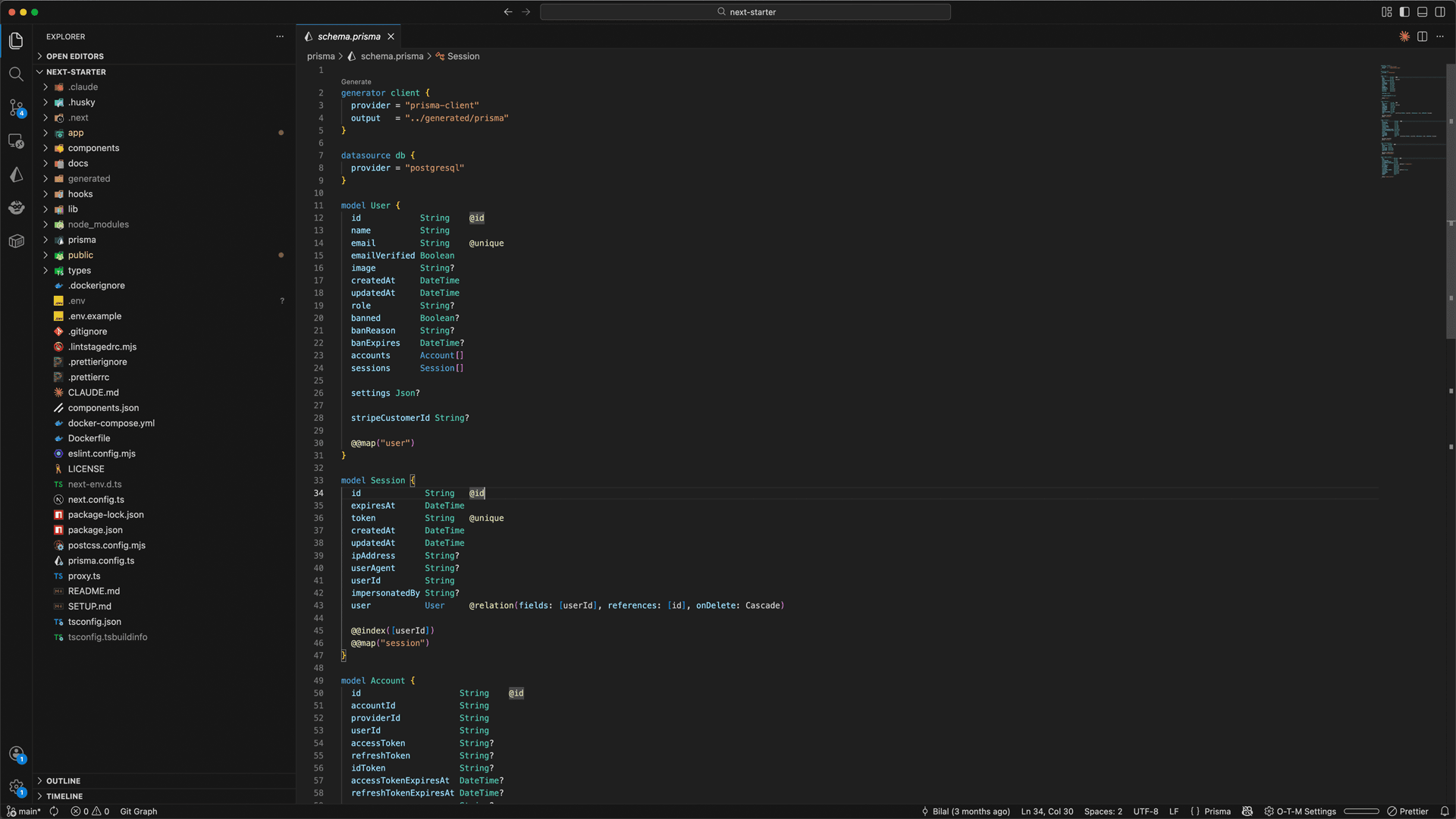Expand the components folder
1456x819 pixels.
point(93,148)
